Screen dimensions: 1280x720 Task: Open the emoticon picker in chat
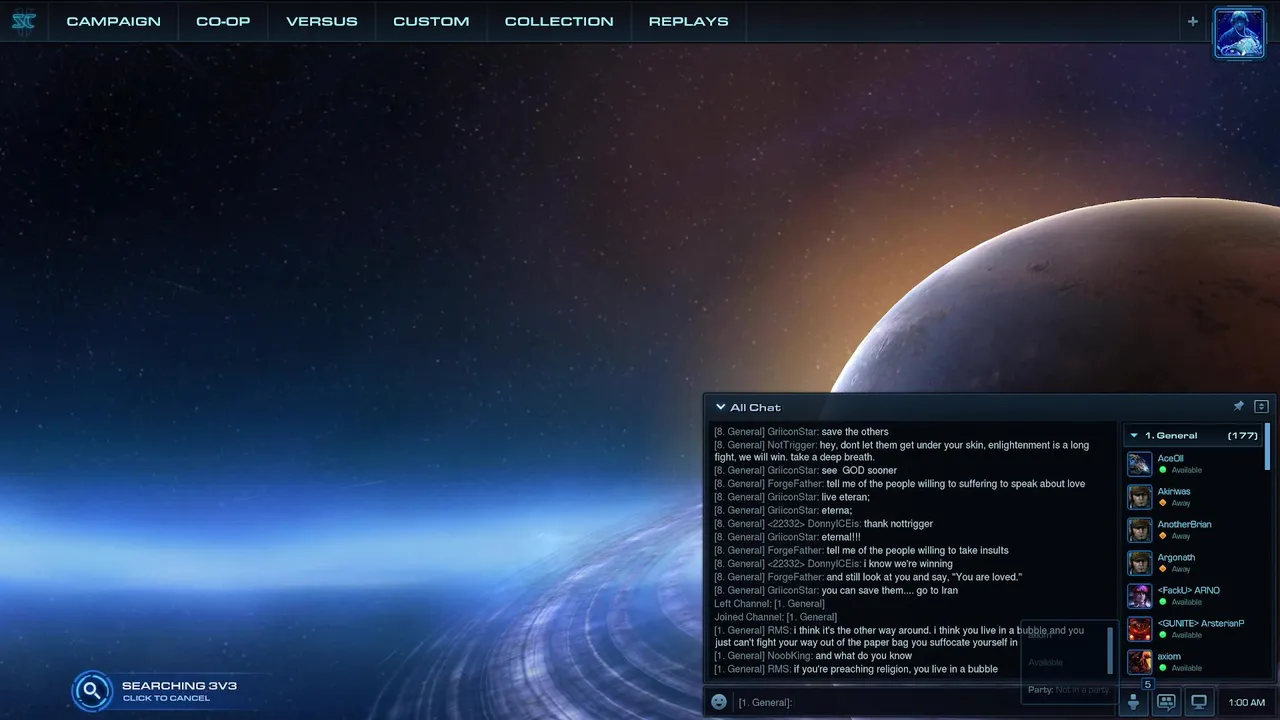coord(719,702)
